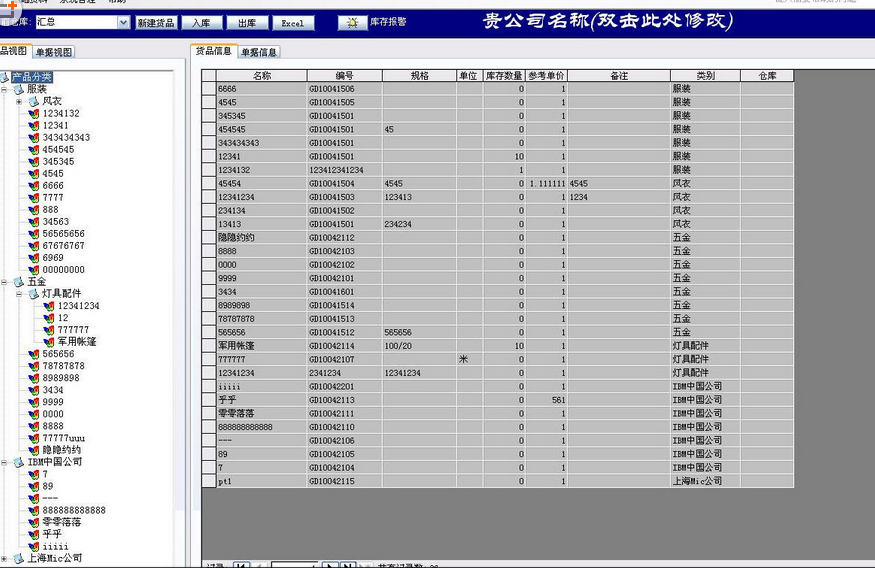
Task: Click the item icon next to 6969
Action: (34, 258)
